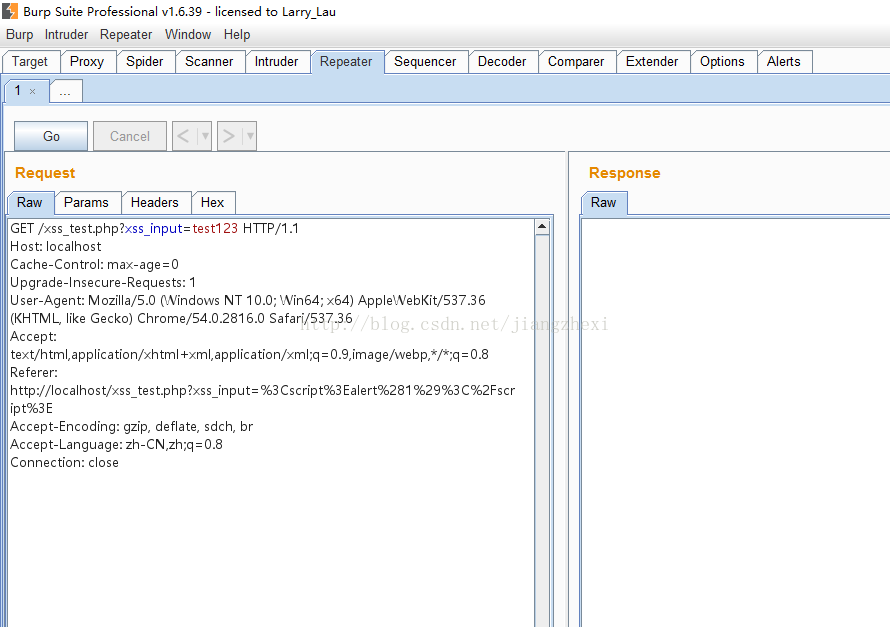Switch to the Target tab
The image size is (890, 627).
(31, 62)
